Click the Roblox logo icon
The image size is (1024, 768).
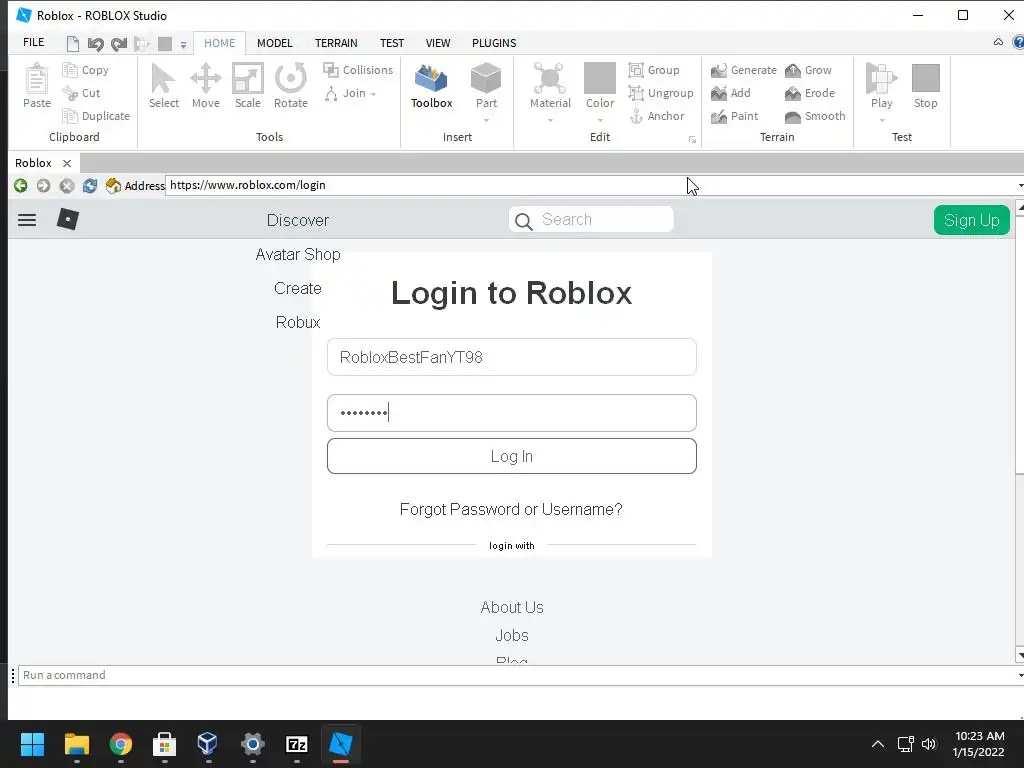click(68, 219)
